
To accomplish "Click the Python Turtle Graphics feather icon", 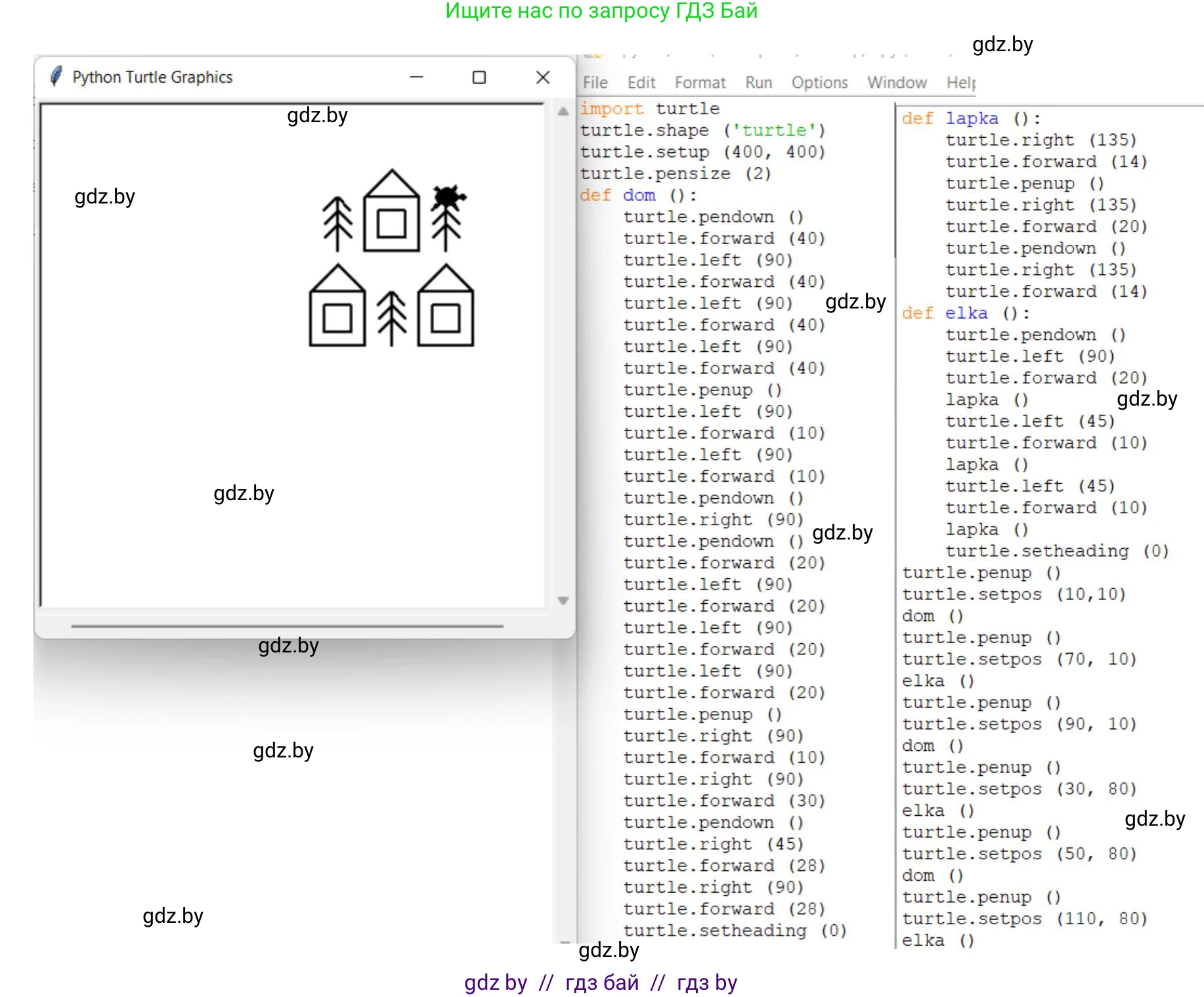I will (x=56, y=77).
